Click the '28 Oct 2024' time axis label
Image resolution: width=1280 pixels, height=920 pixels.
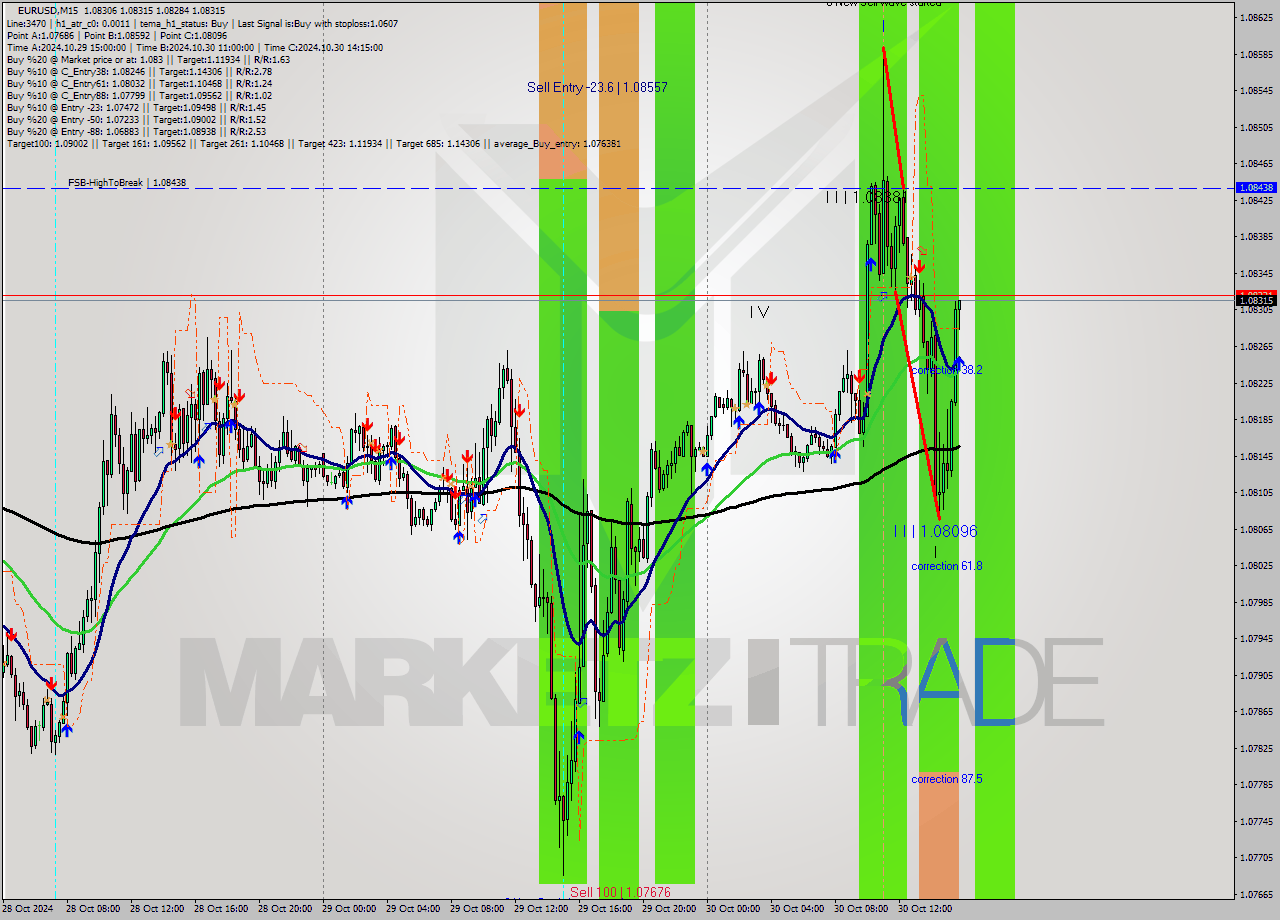(27, 909)
